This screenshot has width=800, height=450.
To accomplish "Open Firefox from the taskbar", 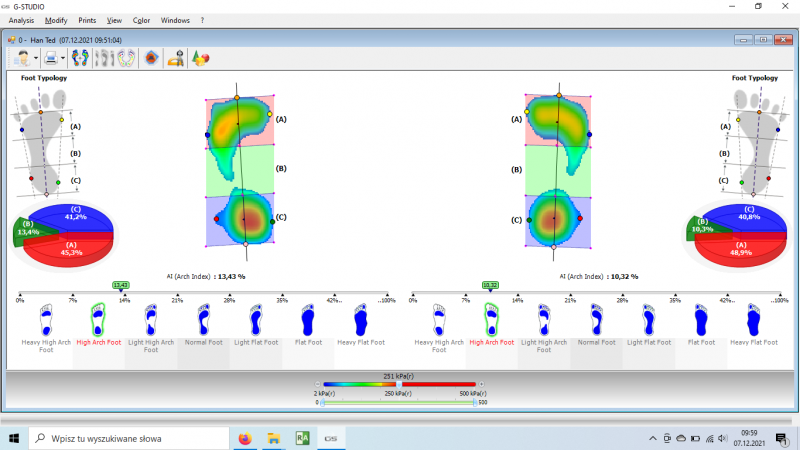I will pyautogui.click(x=244, y=438).
